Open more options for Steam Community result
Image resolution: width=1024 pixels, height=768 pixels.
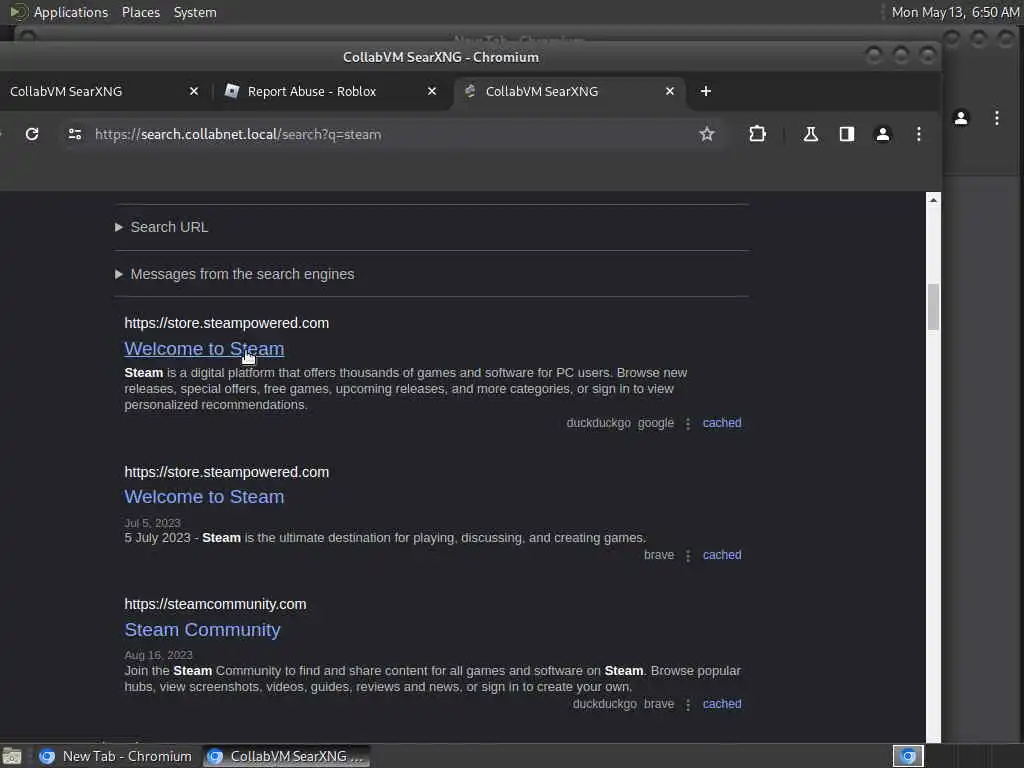688,705
